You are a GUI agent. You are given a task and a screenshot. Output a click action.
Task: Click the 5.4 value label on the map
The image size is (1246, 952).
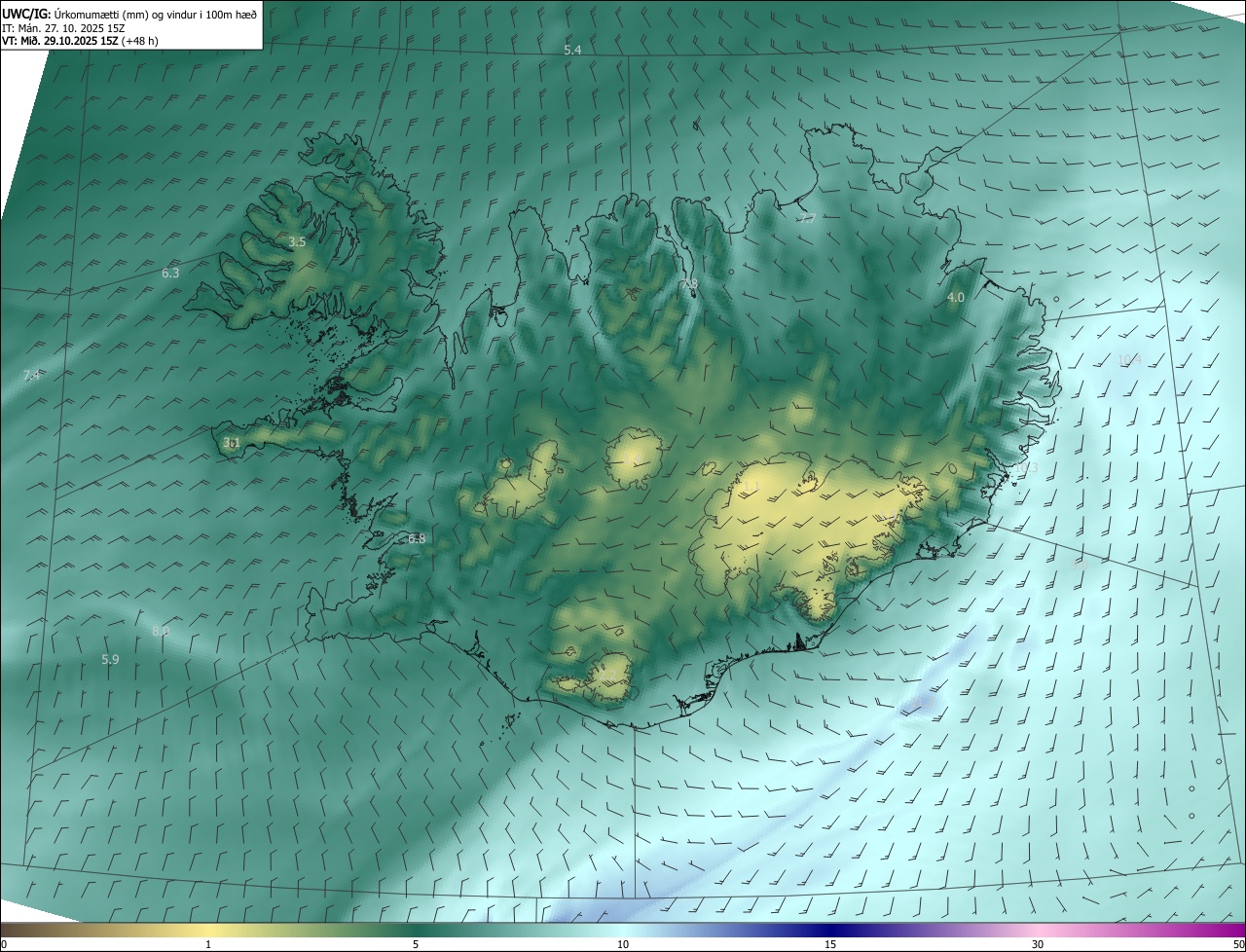coord(572,50)
